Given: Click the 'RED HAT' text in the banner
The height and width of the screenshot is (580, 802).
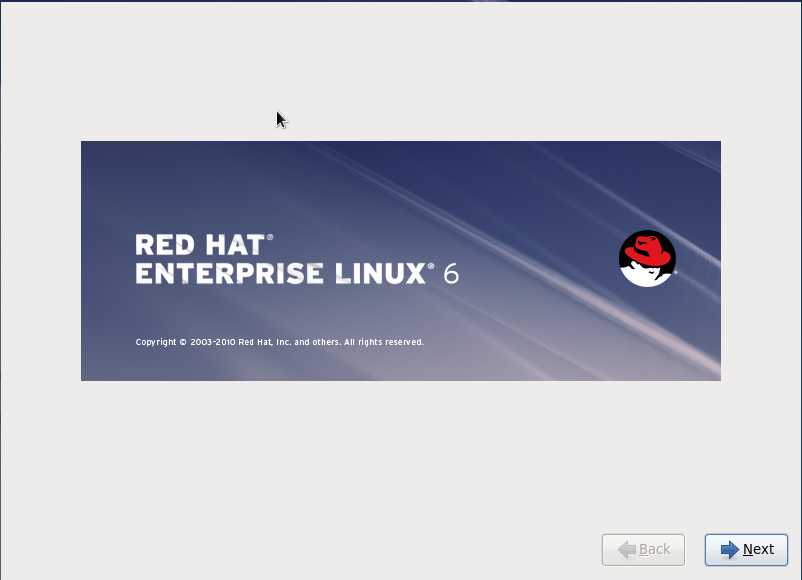Looking at the screenshot, I should (x=200, y=245).
